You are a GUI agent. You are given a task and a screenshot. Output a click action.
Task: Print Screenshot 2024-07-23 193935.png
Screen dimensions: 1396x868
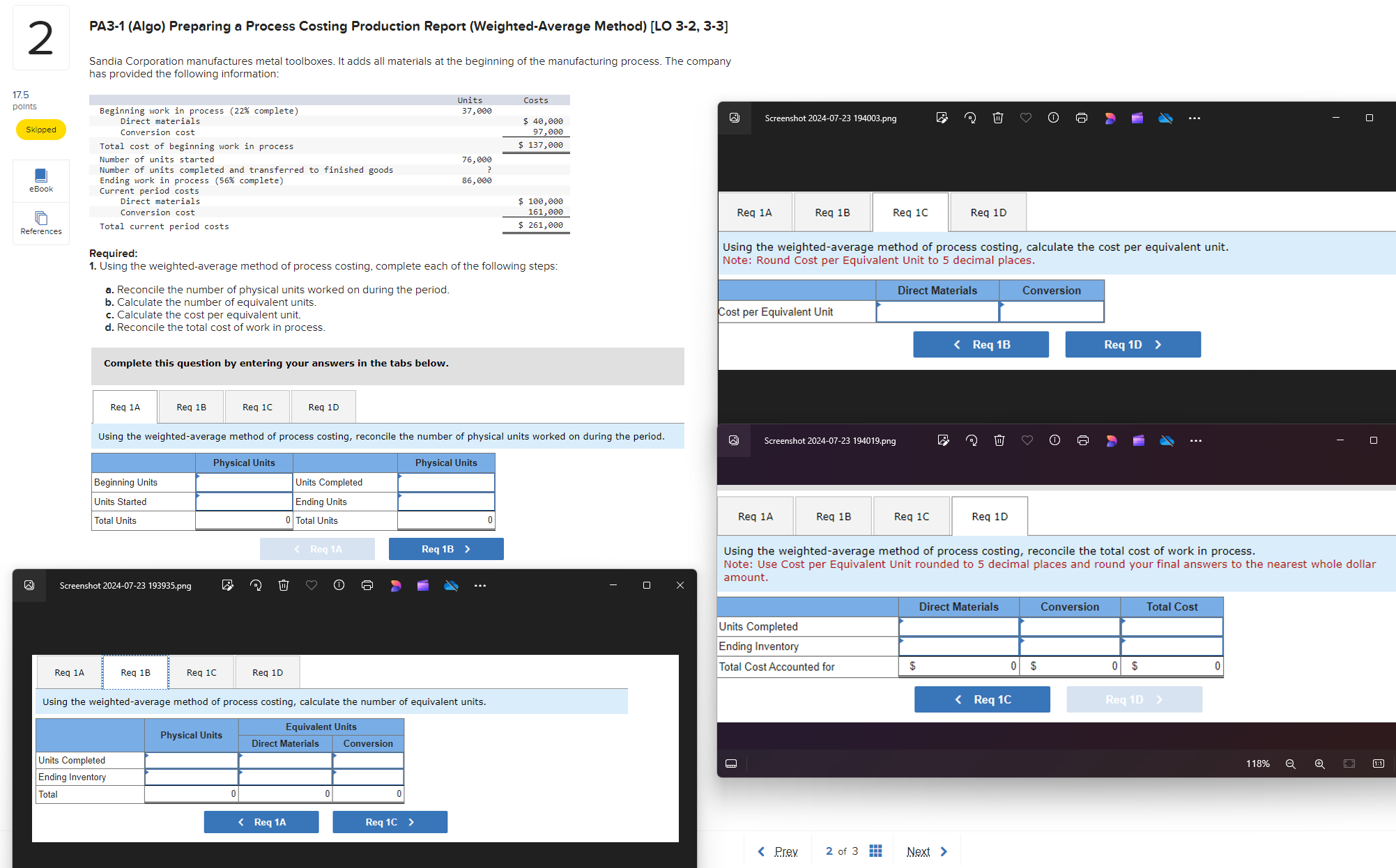[367, 585]
